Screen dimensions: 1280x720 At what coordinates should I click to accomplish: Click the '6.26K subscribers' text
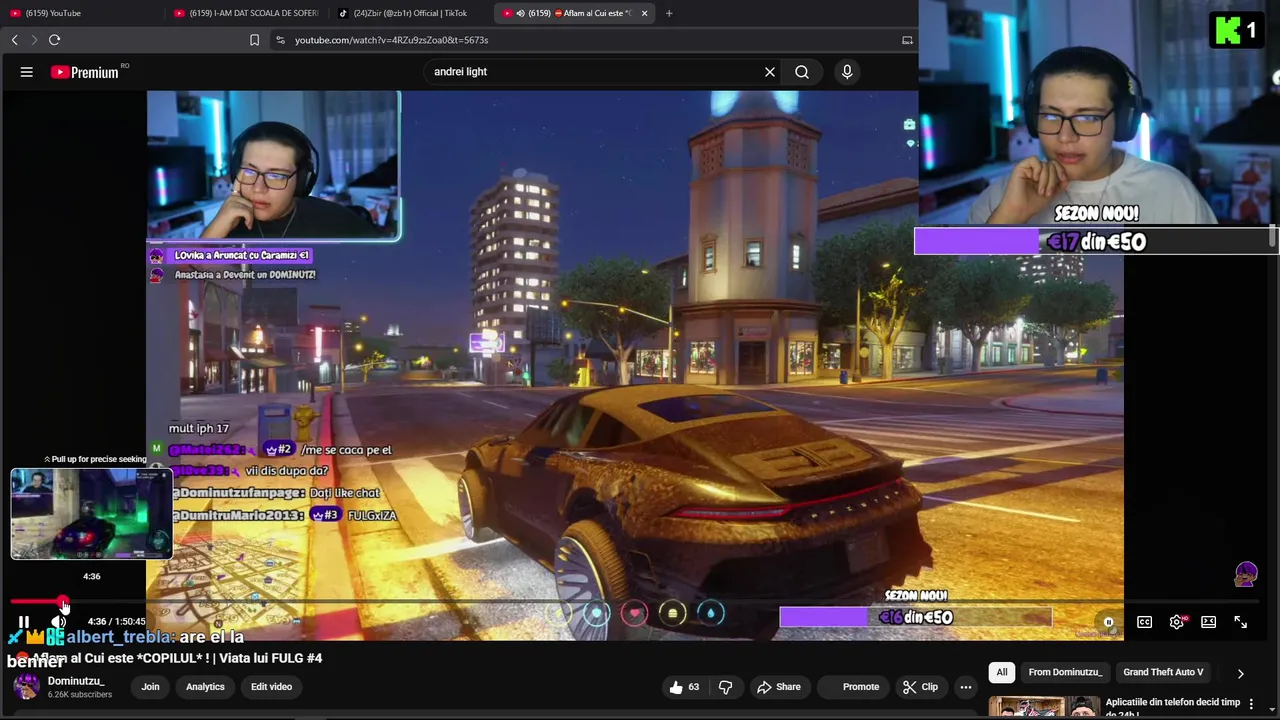pos(80,694)
